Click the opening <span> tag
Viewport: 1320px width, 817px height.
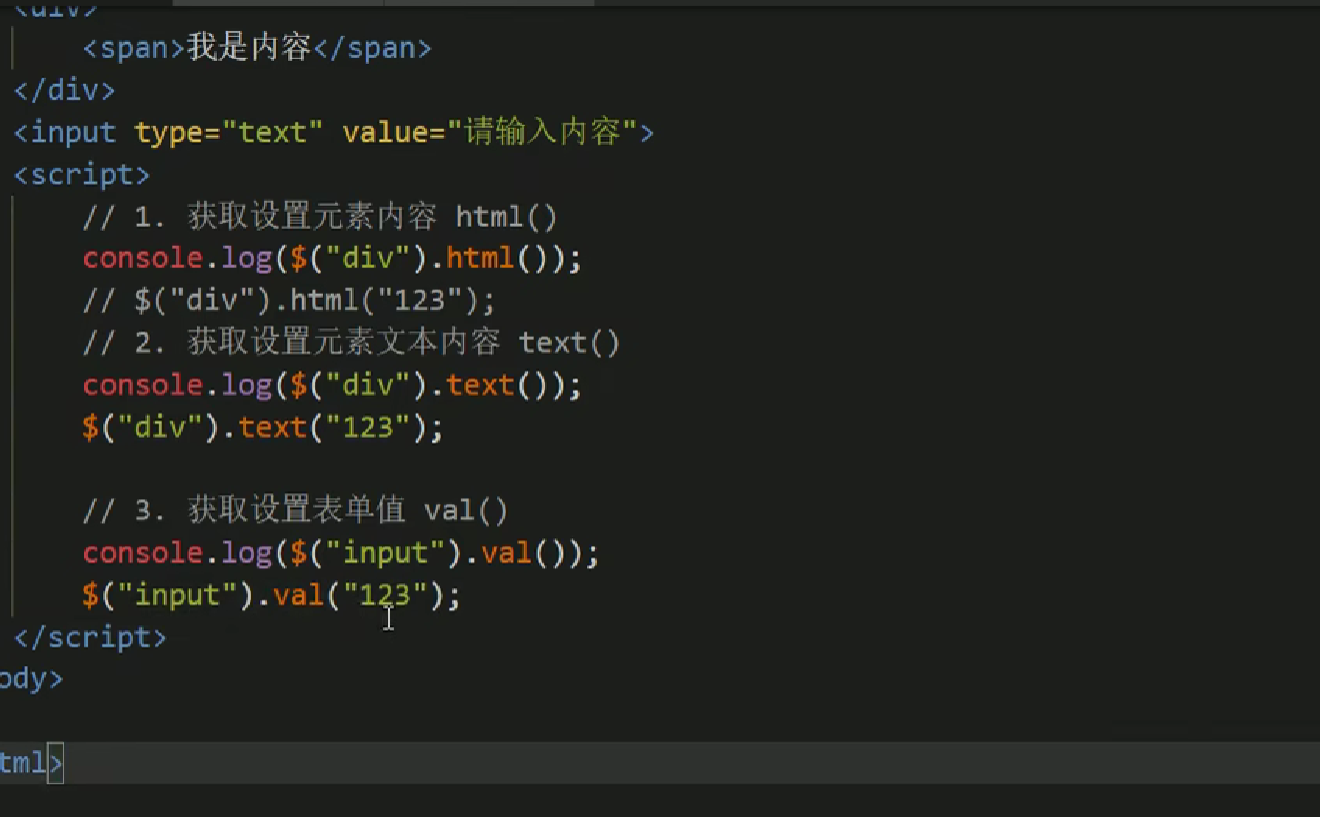point(135,48)
